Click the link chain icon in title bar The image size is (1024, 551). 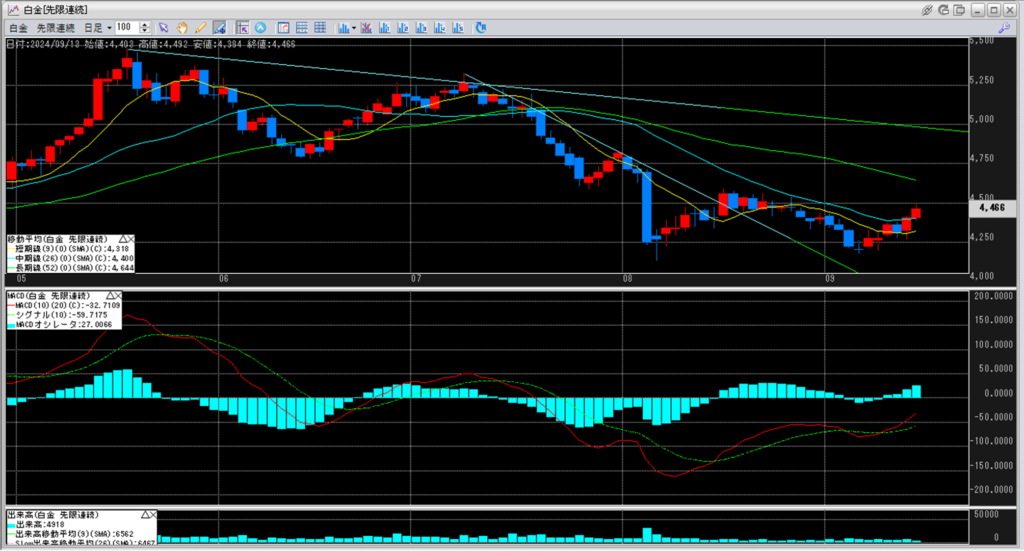(927, 10)
